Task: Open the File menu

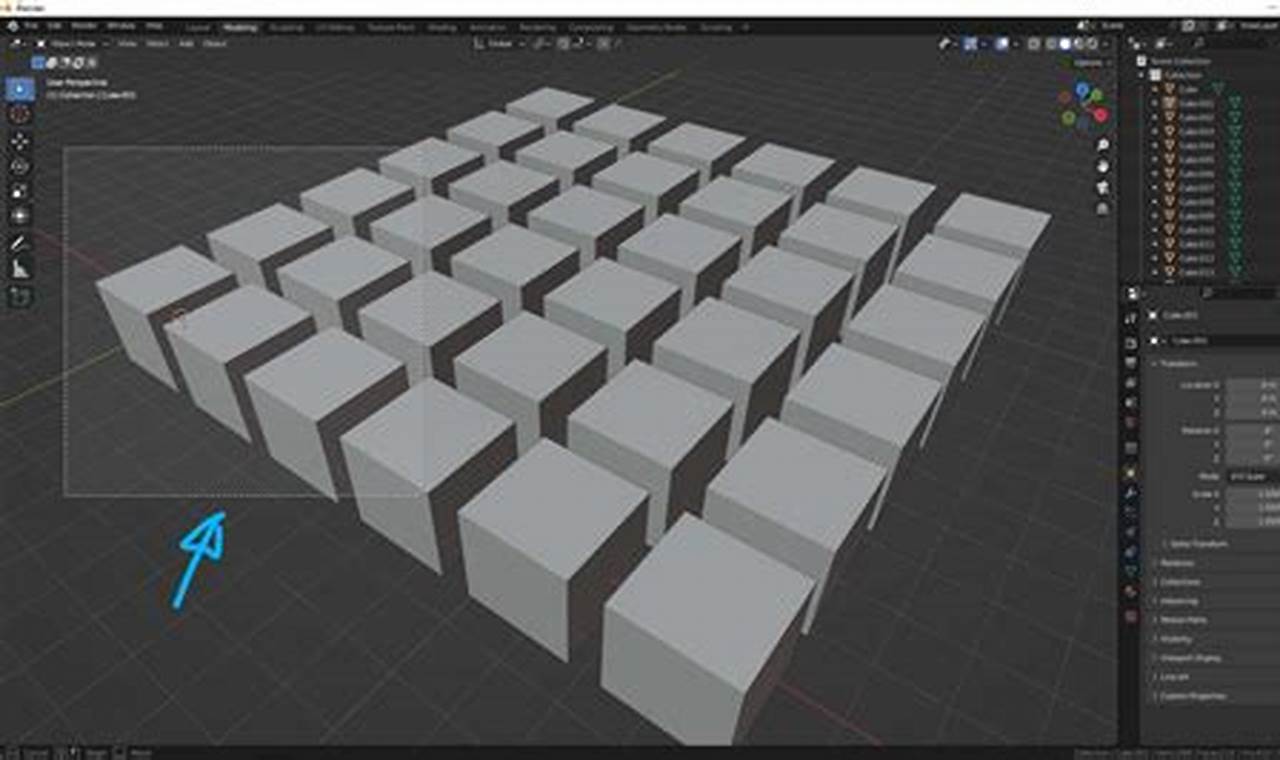Action: pyautogui.click(x=33, y=25)
